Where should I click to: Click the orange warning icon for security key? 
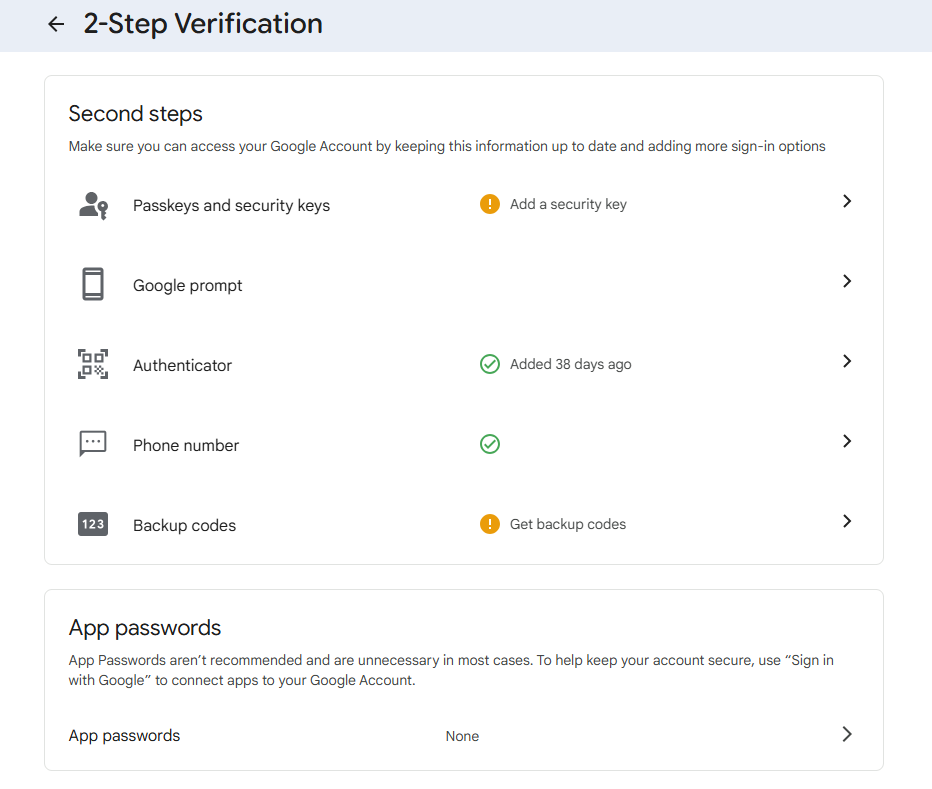[x=490, y=204]
